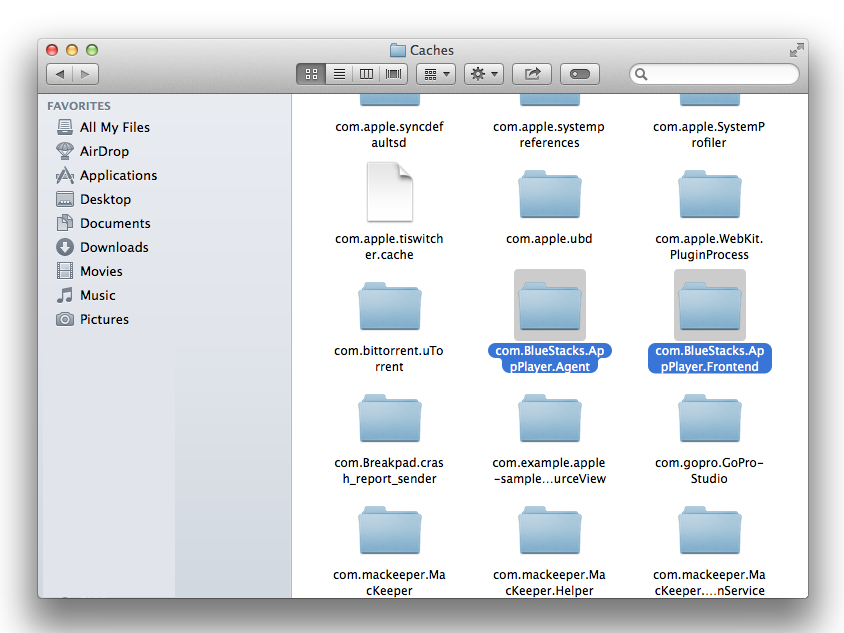844x633 pixels.
Task: Click the com.bittorrent.uTorrent name label
Action: (389, 358)
